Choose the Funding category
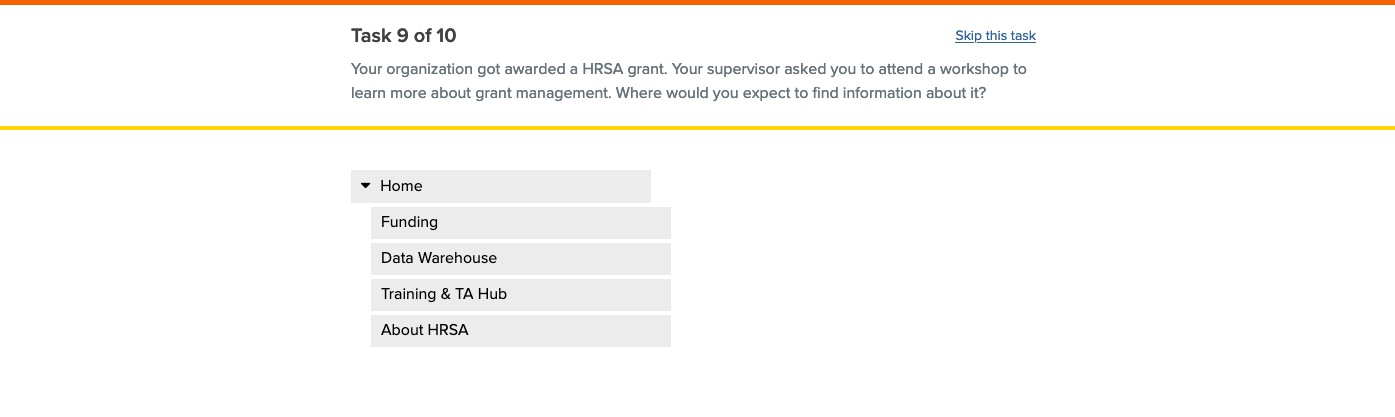 pyautogui.click(x=520, y=222)
